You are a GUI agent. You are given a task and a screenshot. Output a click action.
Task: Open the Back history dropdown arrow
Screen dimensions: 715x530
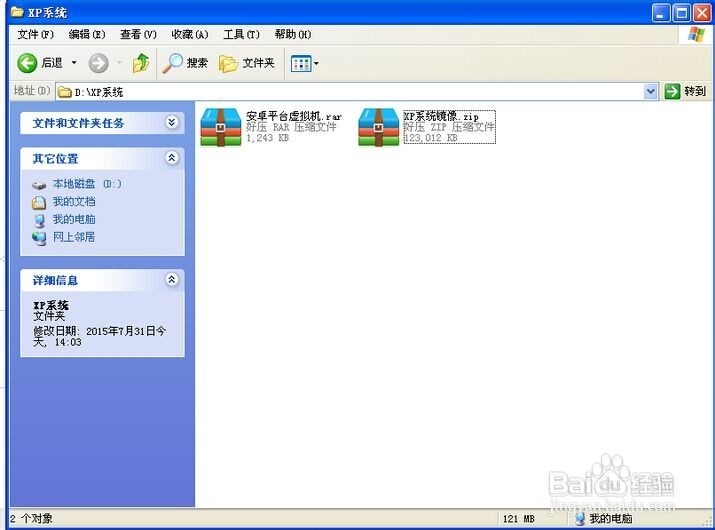(x=74, y=62)
